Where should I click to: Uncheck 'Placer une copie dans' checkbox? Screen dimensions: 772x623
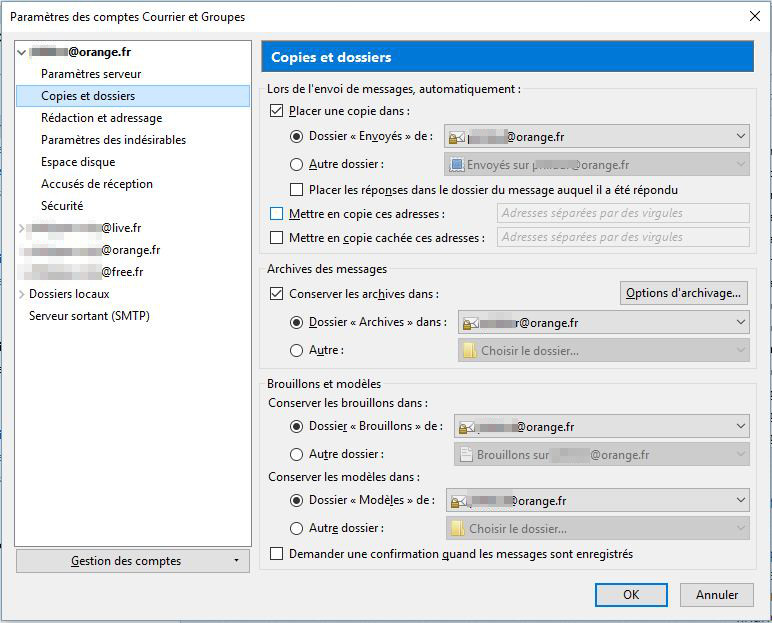click(277, 111)
